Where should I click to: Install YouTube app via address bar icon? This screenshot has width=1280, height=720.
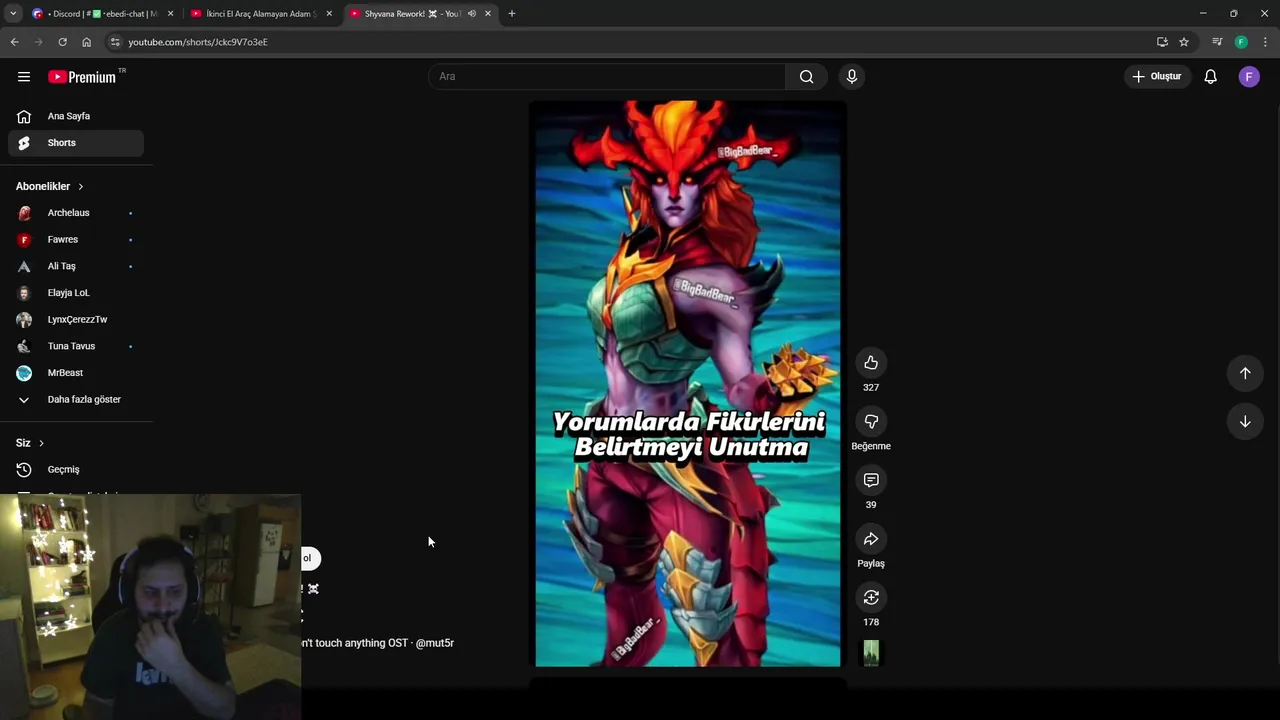pos(1162,42)
